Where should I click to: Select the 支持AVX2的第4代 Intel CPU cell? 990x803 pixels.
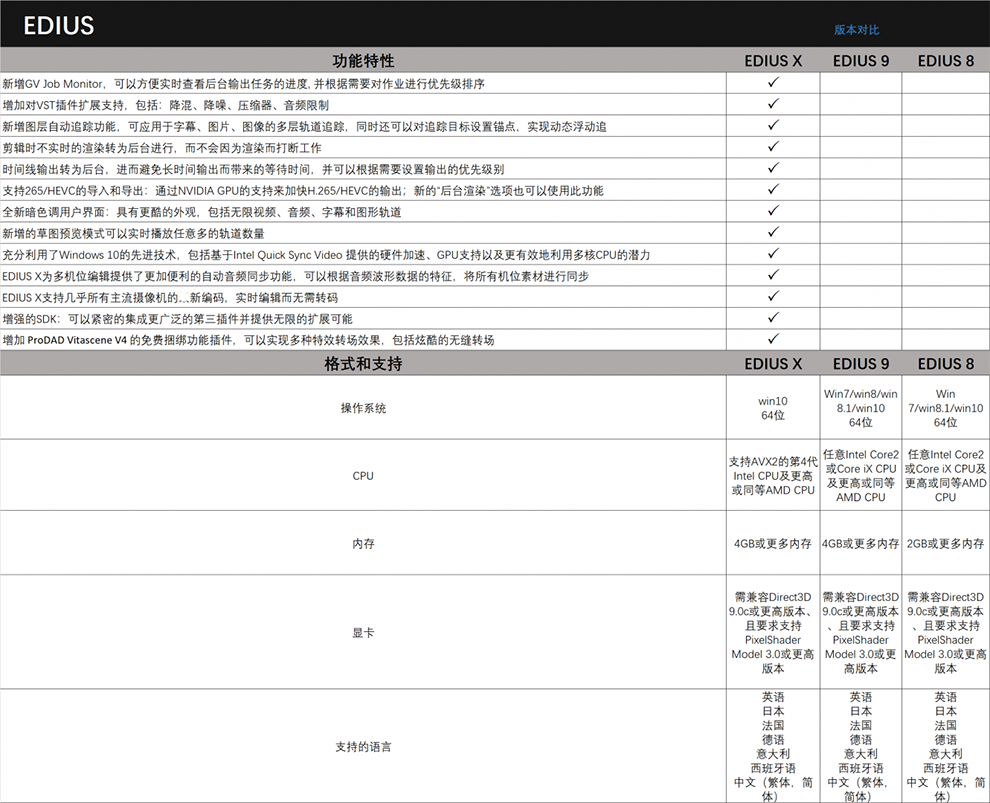tap(773, 476)
